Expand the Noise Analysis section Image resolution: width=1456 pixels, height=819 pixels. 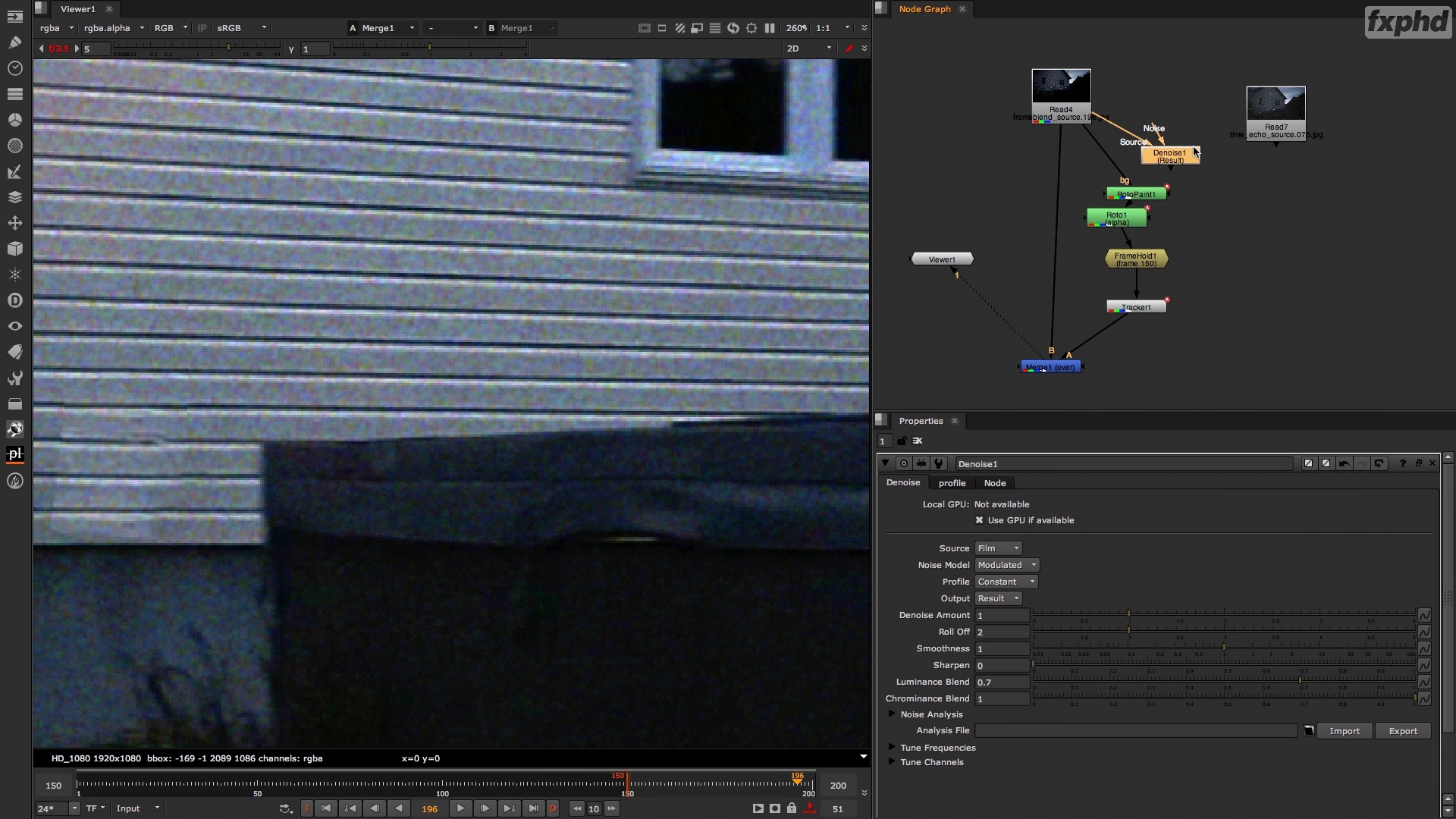click(892, 714)
